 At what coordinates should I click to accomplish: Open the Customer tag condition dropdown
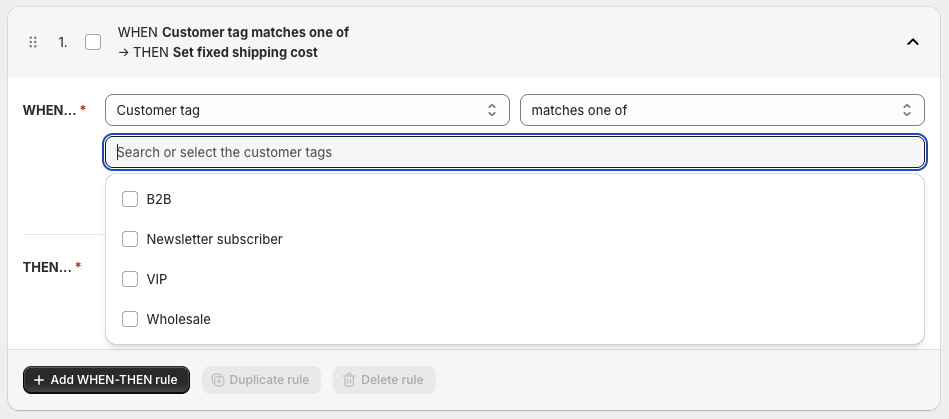[x=300, y=110]
